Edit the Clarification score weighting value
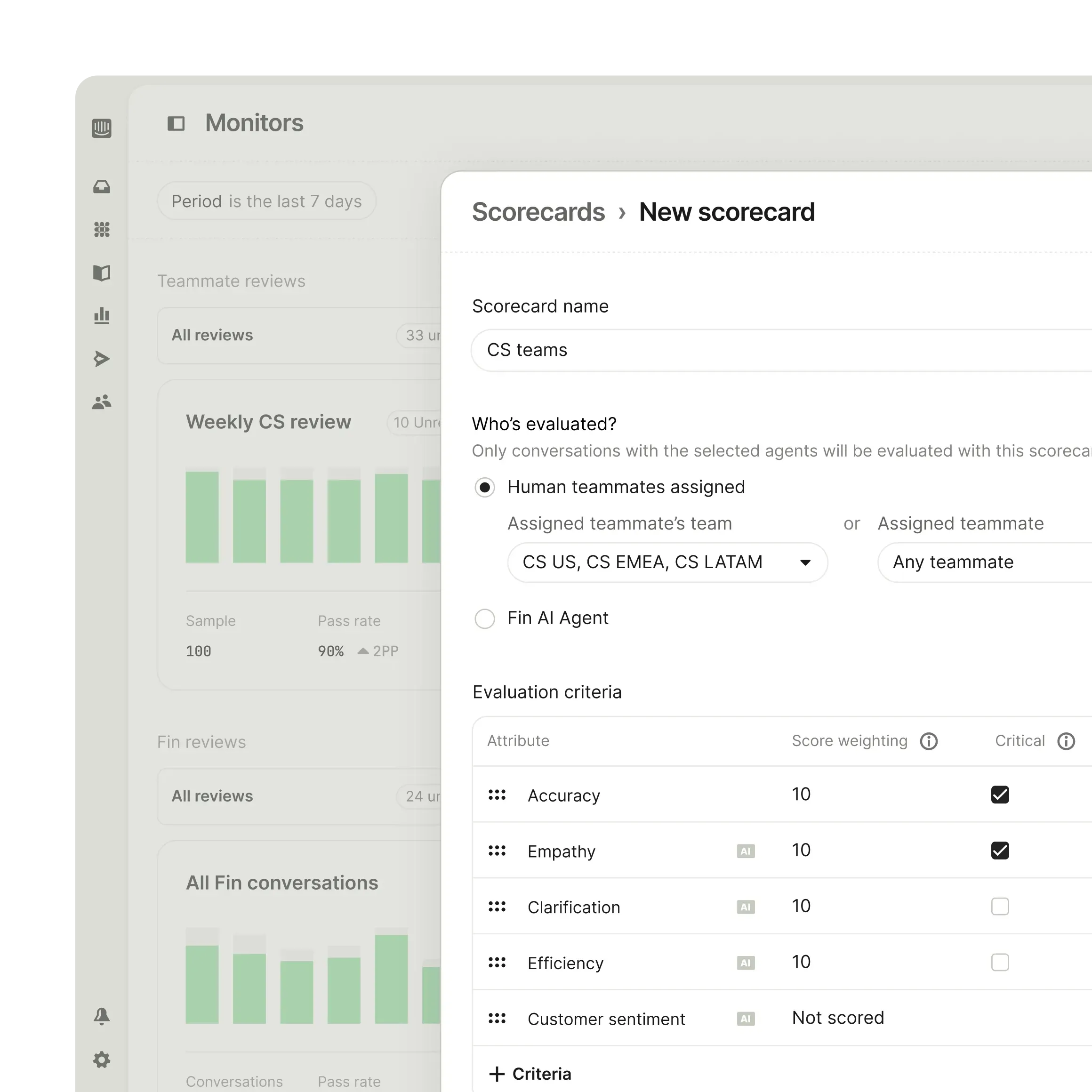 (x=801, y=907)
